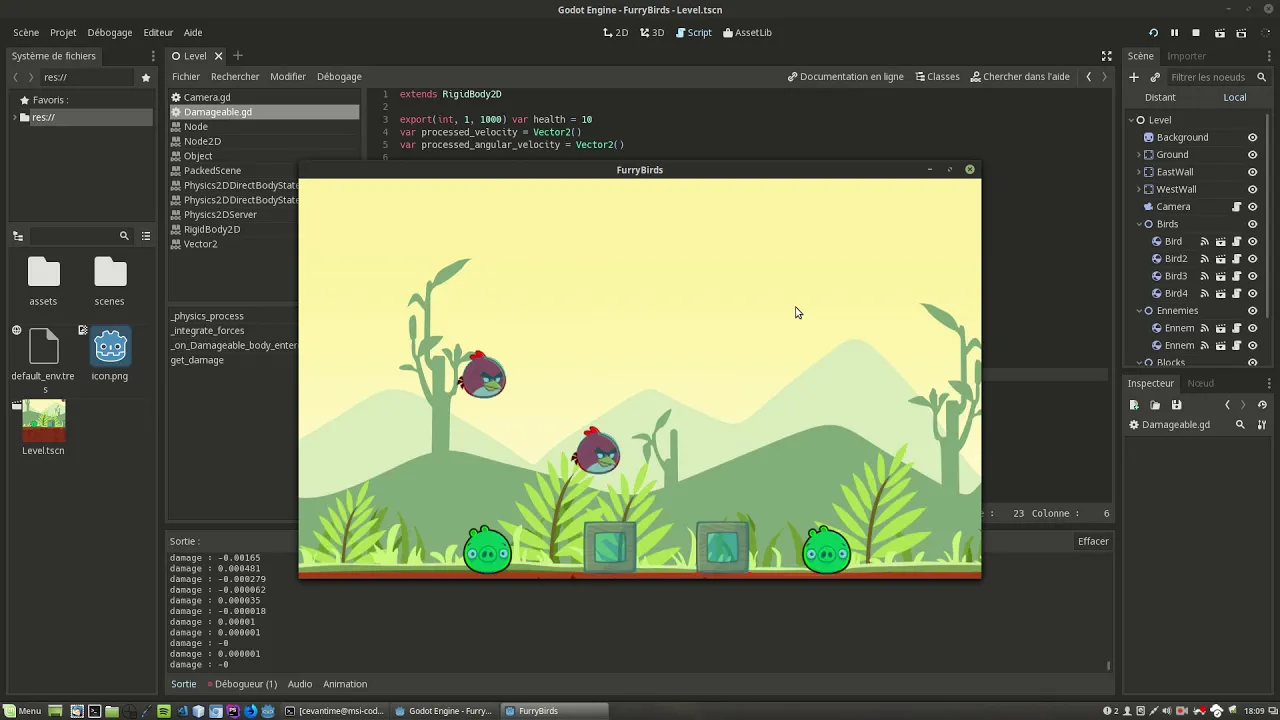Screen dimensions: 1280x720
Task: Open the Débogueur (1) bottom panel
Action: (x=242, y=684)
